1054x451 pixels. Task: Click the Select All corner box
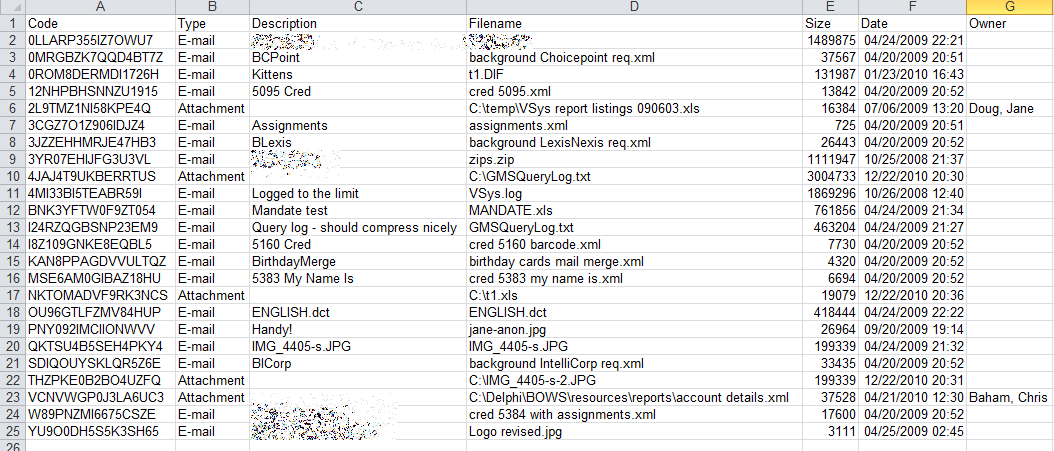click(12, 7)
